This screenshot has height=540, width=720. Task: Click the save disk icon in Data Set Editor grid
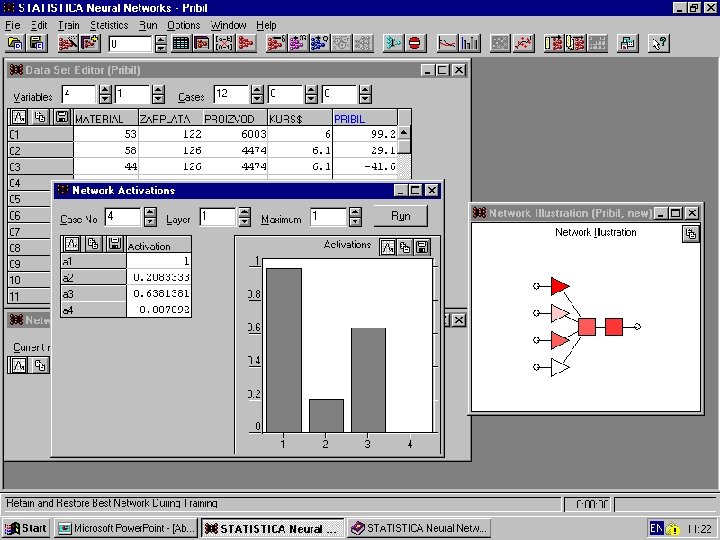point(62,117)
